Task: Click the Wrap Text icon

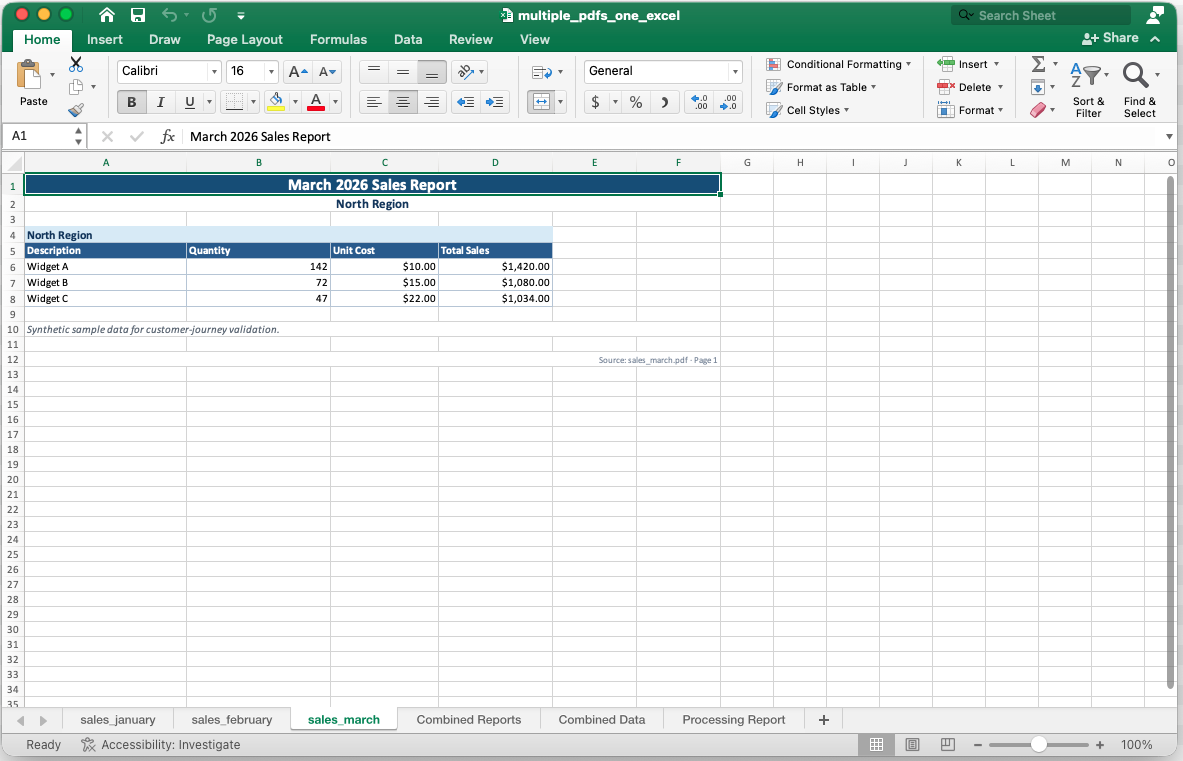Action: [x=542, y=72]
